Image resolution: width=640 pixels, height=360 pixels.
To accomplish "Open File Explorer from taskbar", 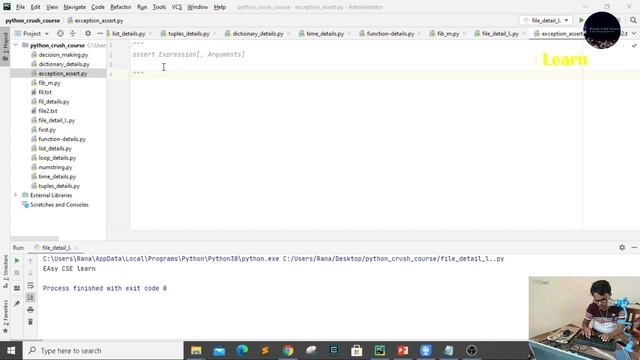I will (x=196, y=351).
